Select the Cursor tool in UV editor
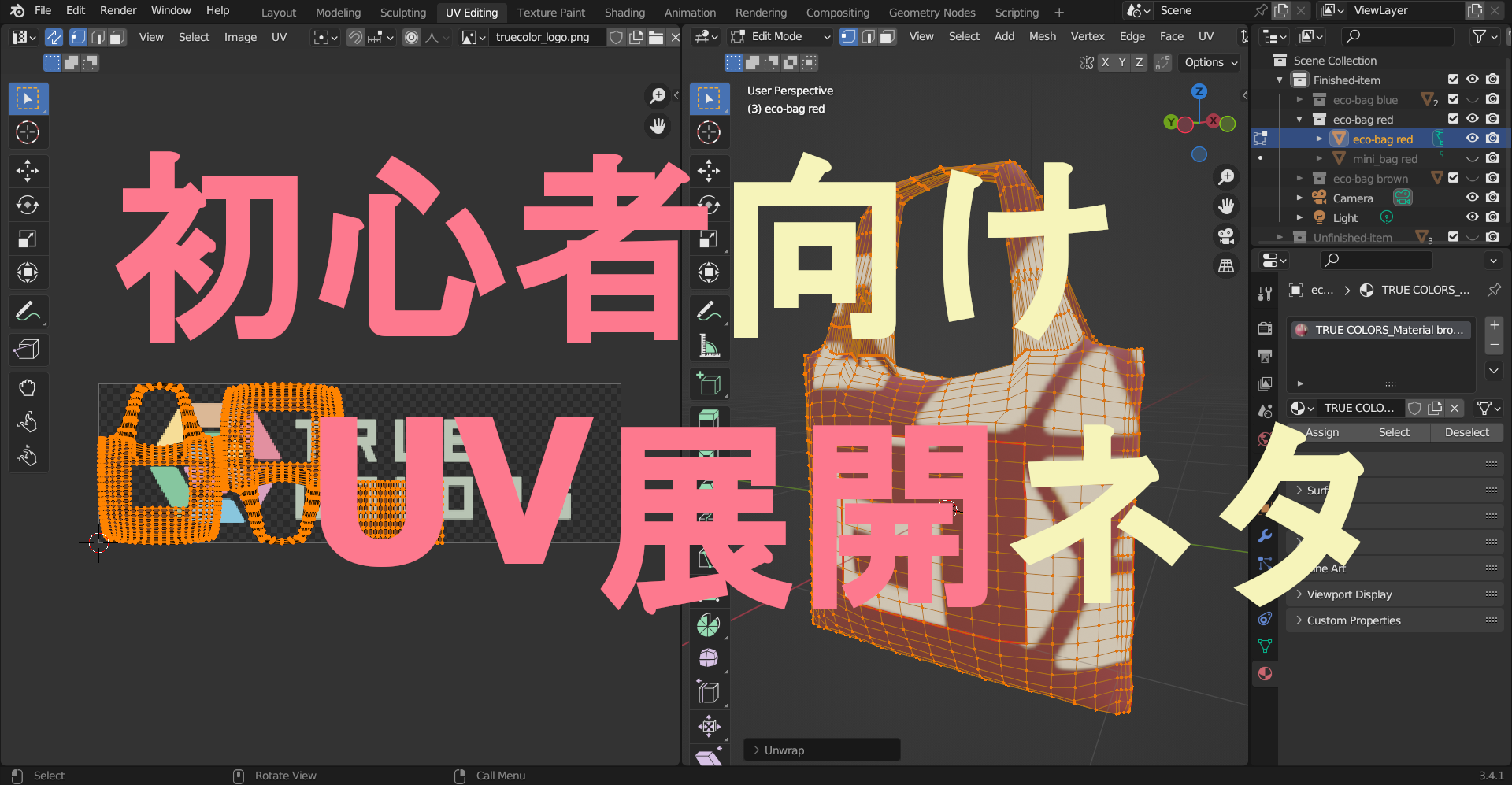The height and width of the screenshot is (785, 1512). (x=28, y=132)
